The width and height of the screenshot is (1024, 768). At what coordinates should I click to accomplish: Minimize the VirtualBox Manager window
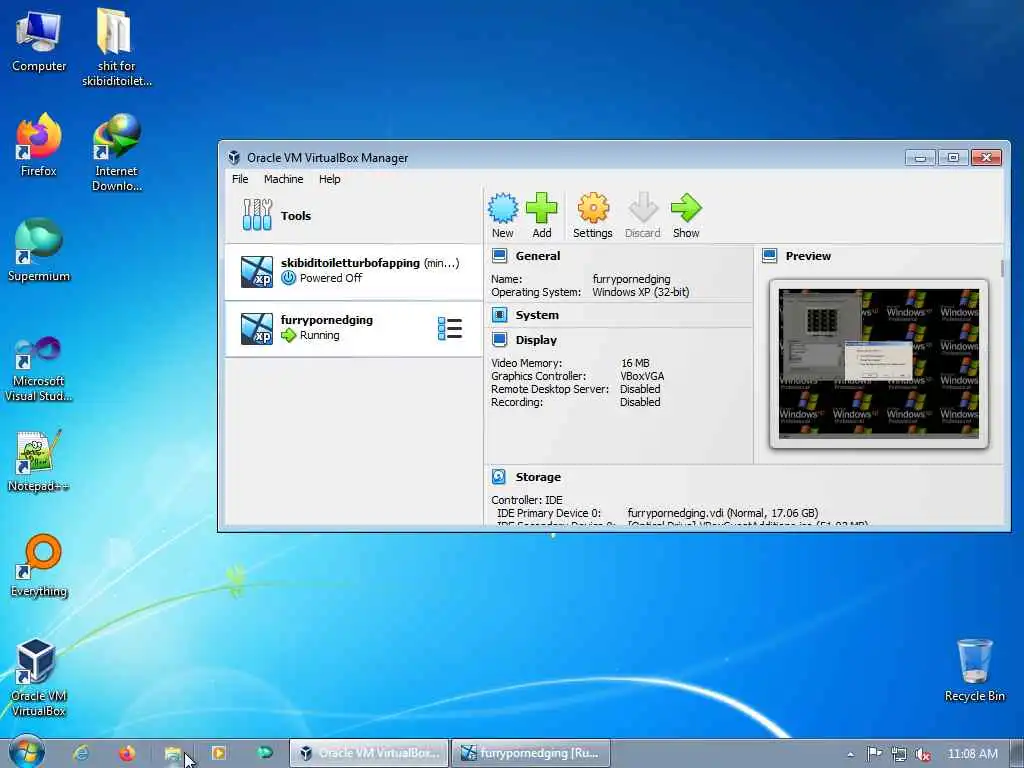[921, 157]
